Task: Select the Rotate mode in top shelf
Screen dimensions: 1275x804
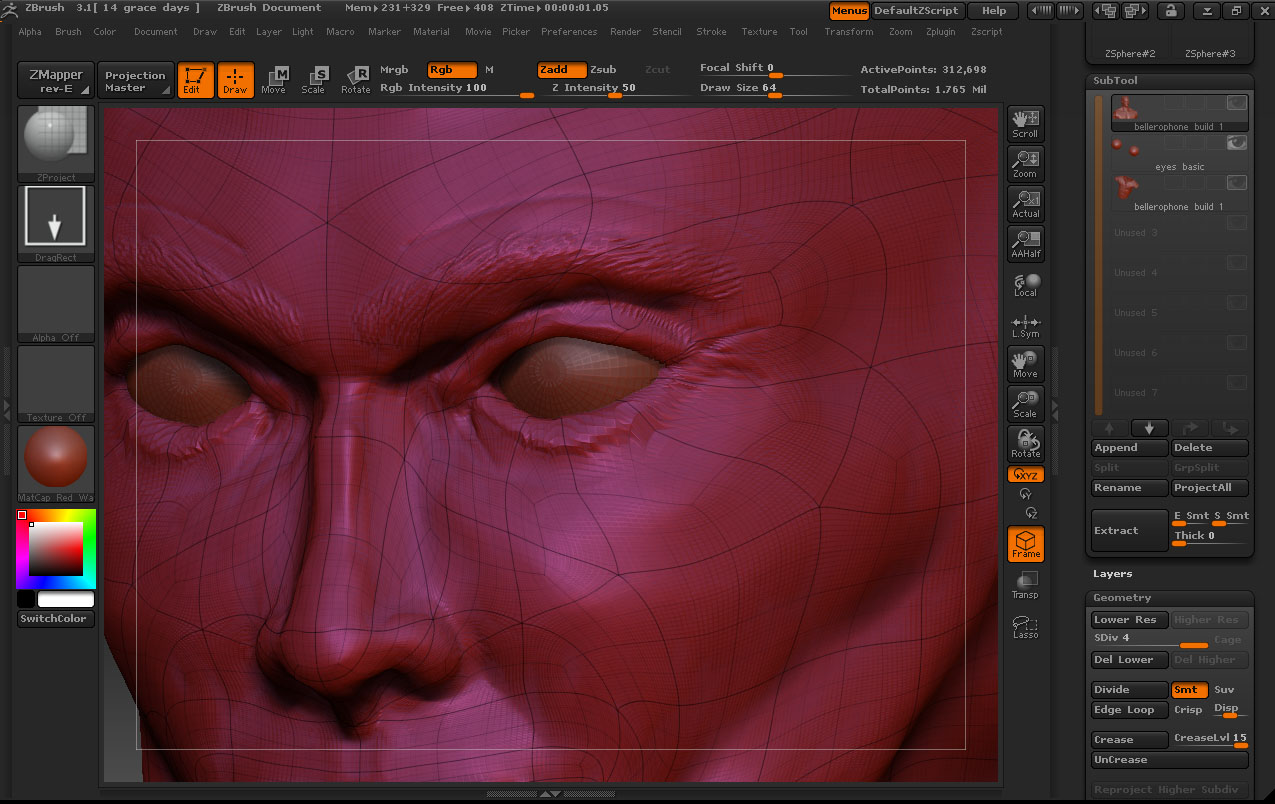Action: point(355,80)
